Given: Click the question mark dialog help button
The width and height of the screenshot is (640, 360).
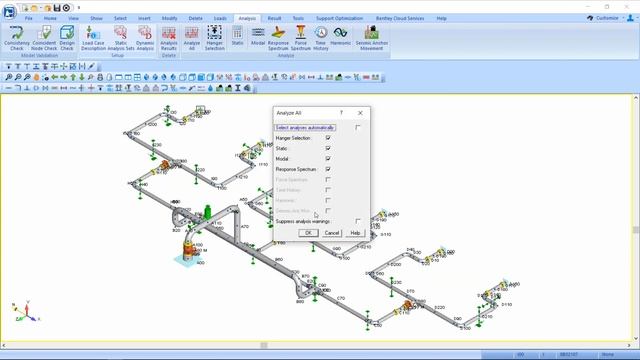Looking at the screenshot, I should point(342,113).
